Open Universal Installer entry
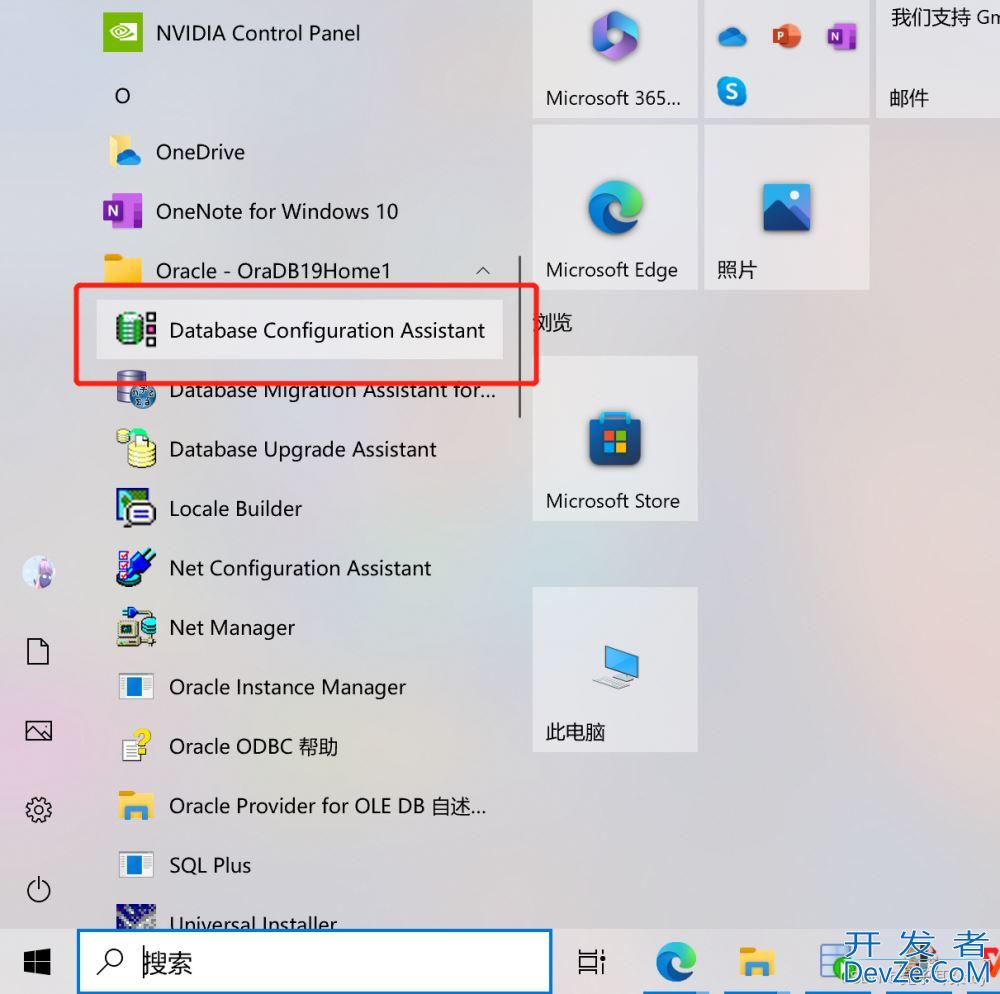The height and width of the screenshot is (994, 1000). 300,916
